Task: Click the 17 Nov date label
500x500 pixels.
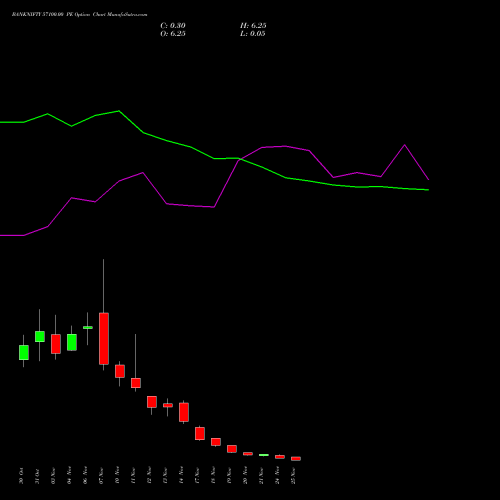Action: coord(197,476)
